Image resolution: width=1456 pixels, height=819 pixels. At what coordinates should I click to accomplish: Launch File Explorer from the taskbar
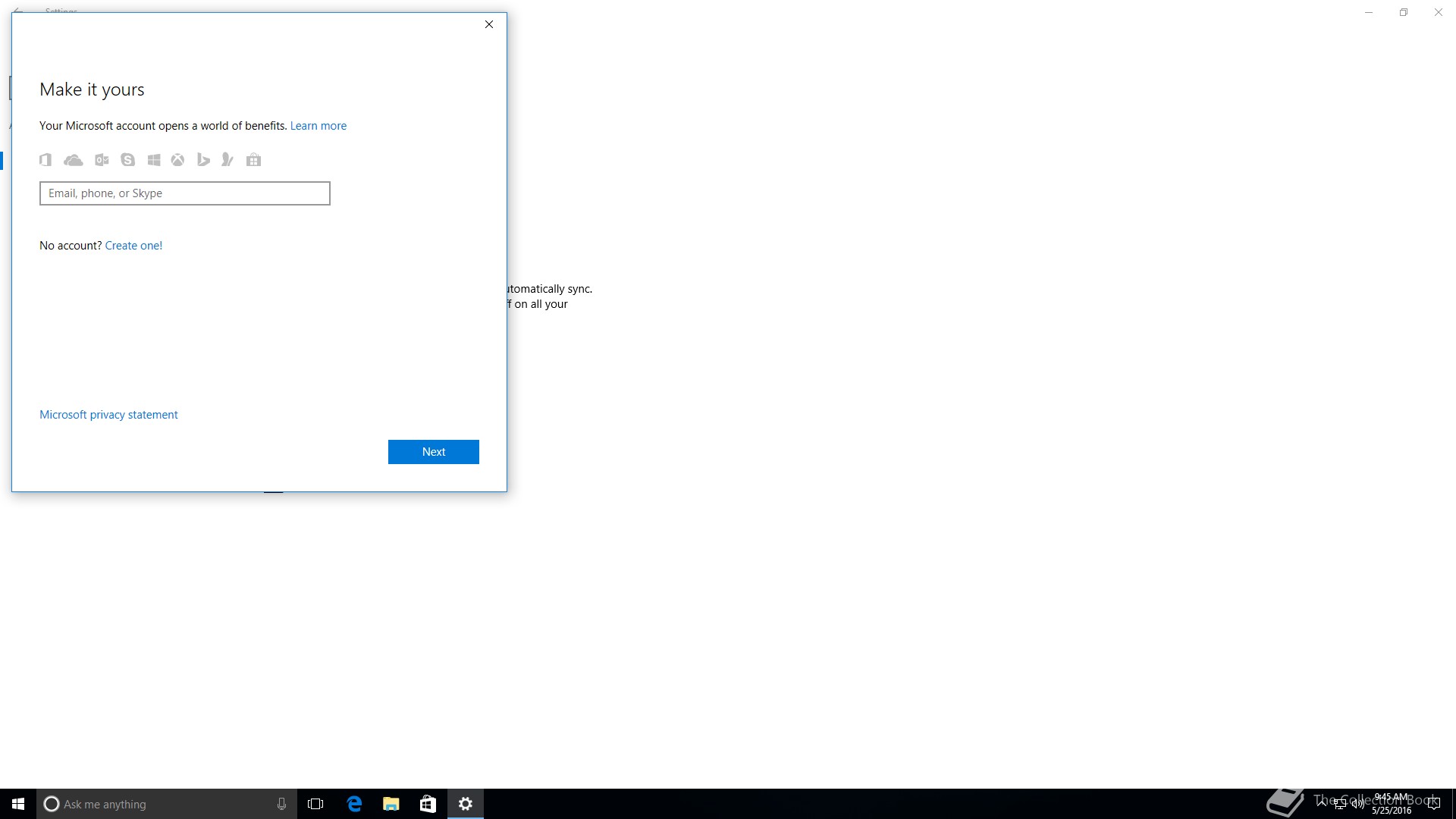(391, 804)
